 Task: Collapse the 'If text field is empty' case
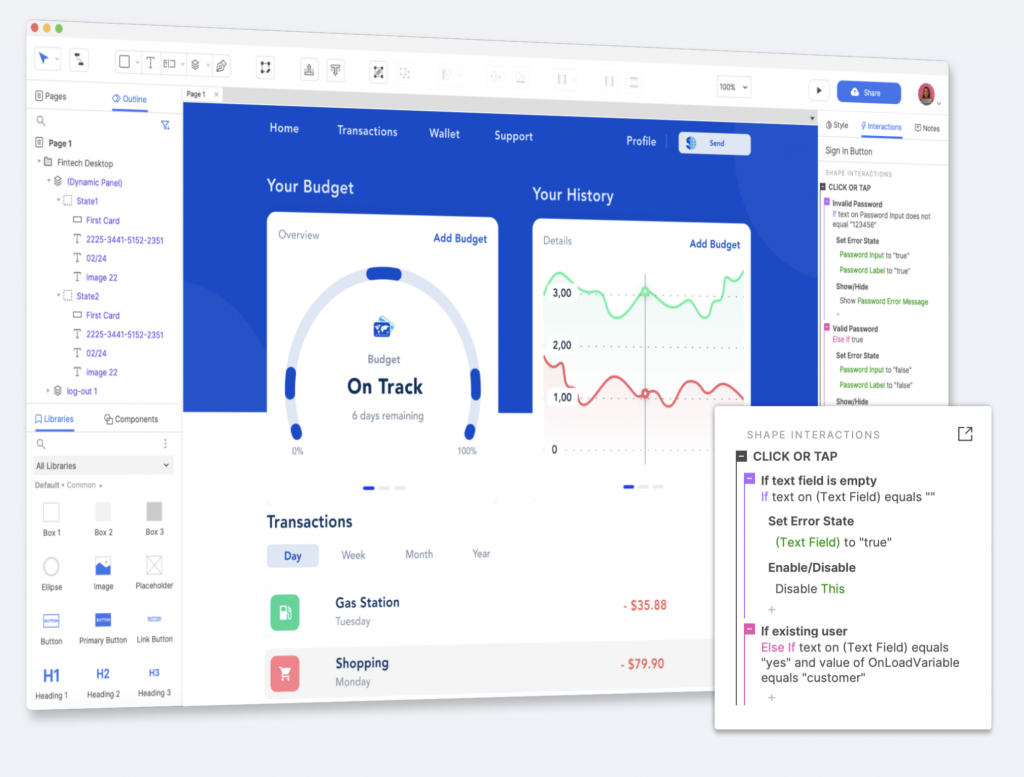pos(749,480)
